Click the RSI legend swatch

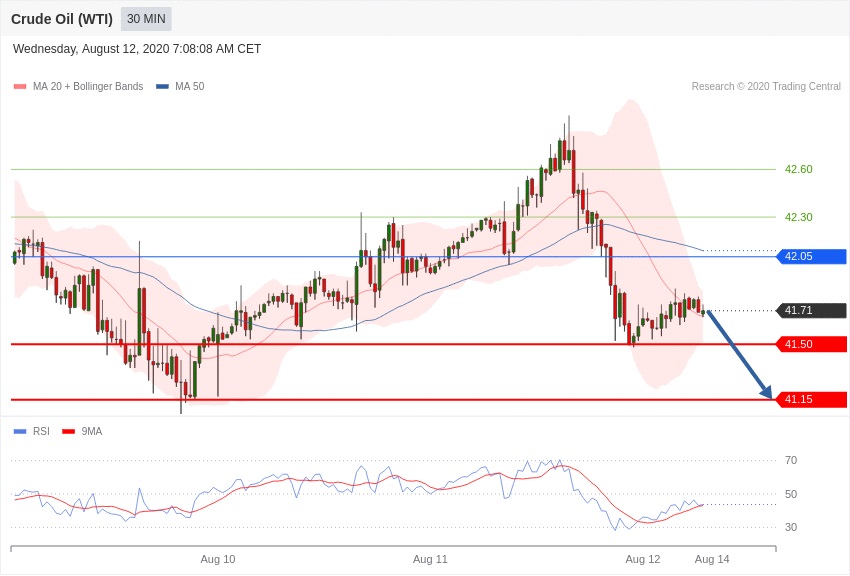tap(20, 432)
